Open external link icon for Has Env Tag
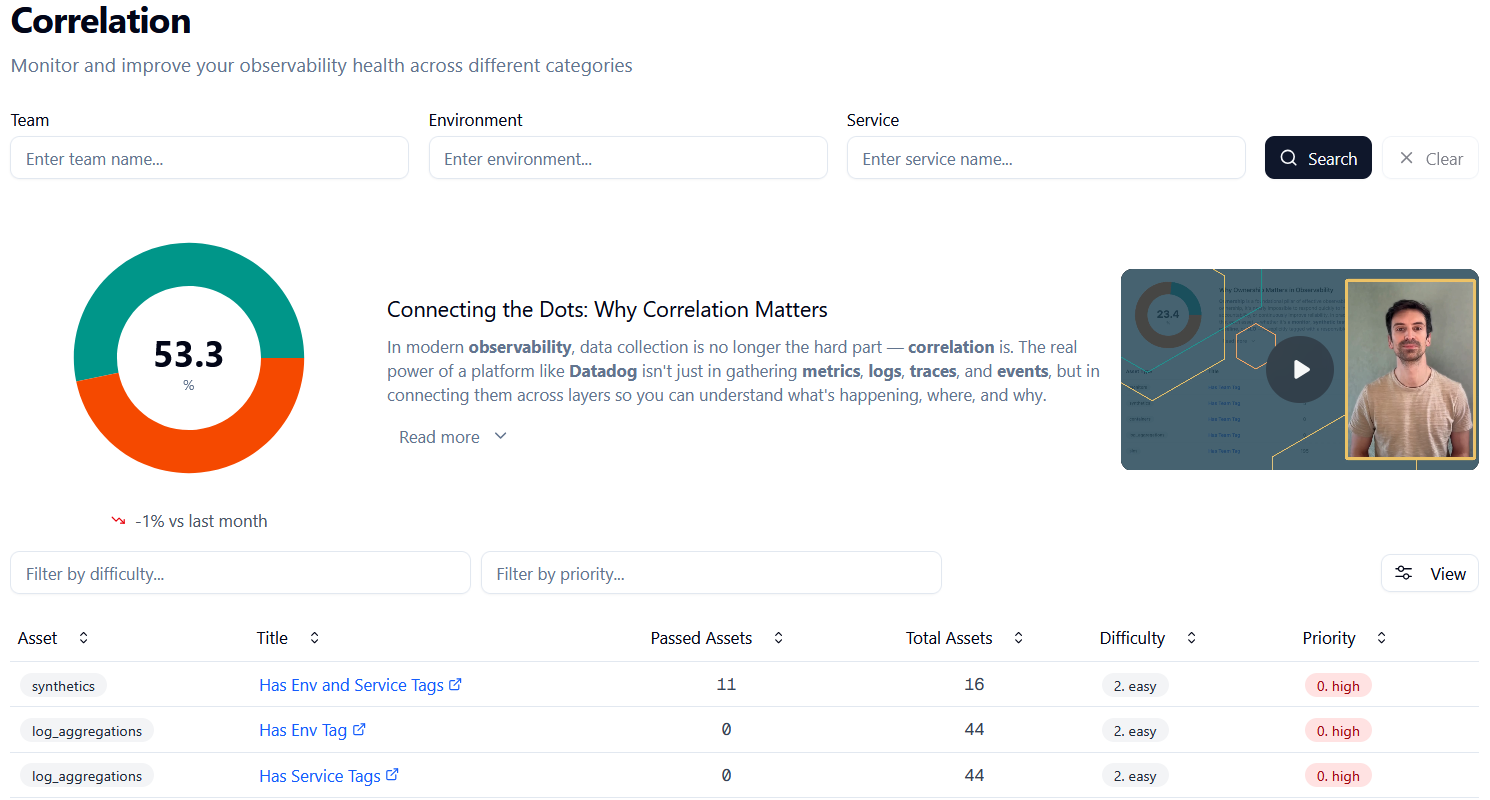 (360, 730)
